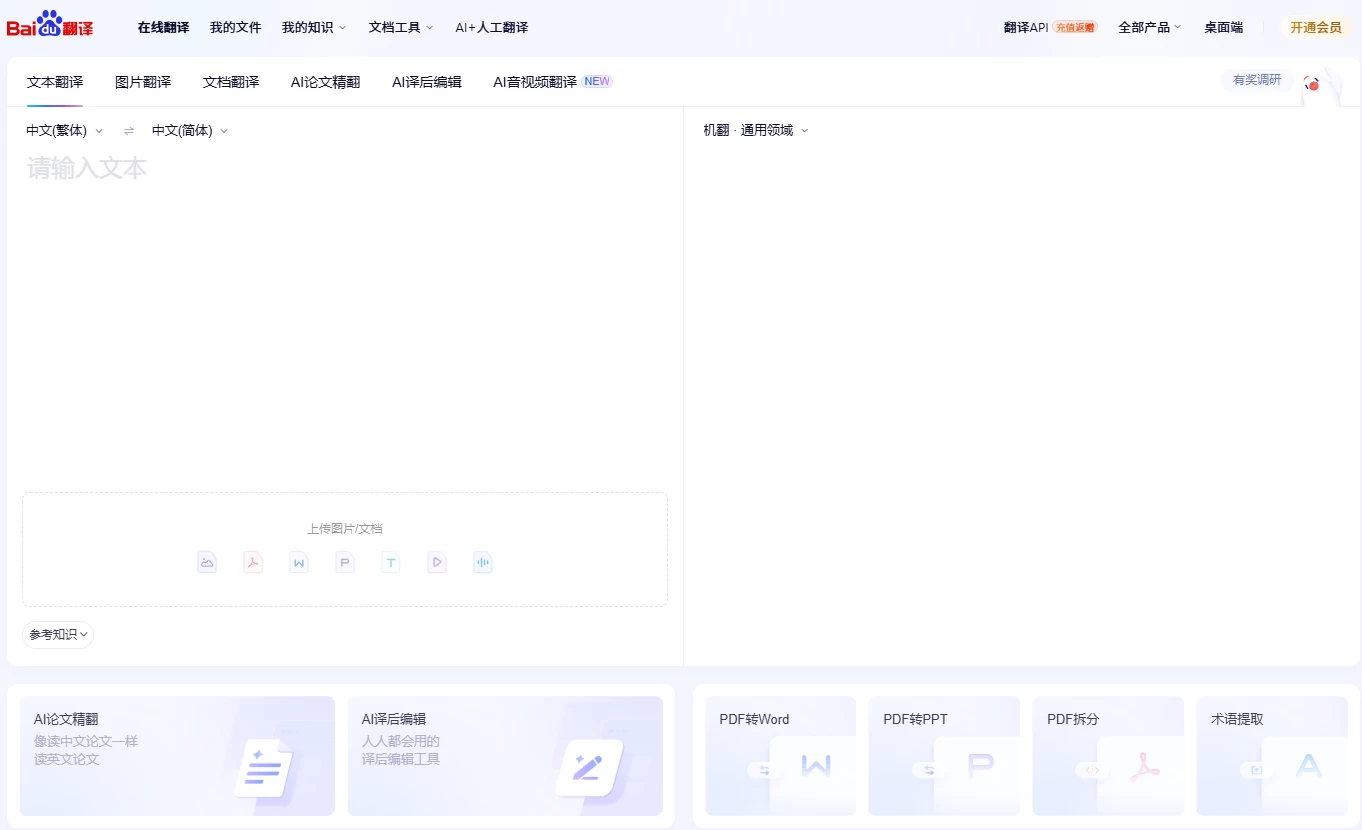Switch to the 图片翻译 image translation tab
This screenshot has height=830, width=1362.
pyautogui.click(x=142, y=81)
